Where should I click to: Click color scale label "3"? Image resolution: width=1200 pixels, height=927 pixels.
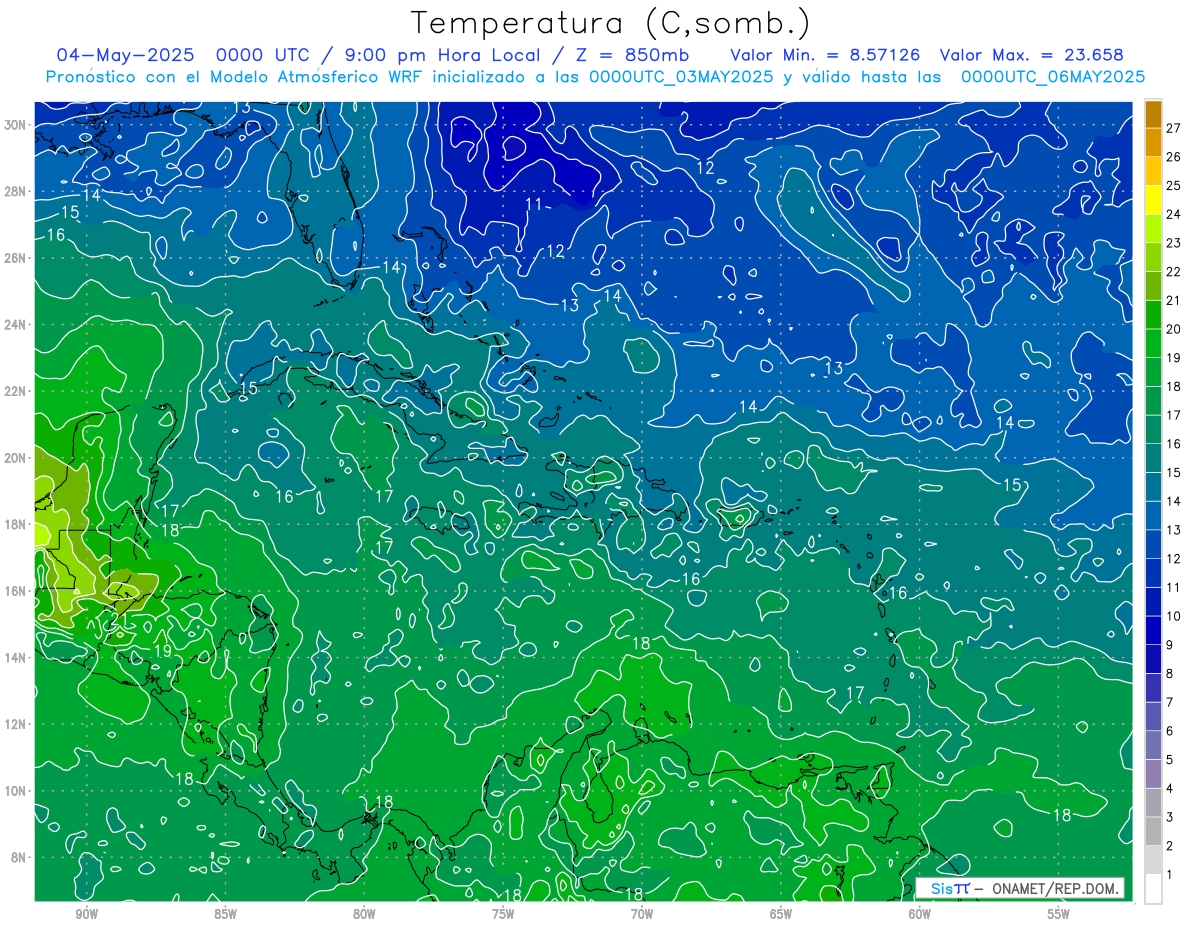coord(1170,818)
